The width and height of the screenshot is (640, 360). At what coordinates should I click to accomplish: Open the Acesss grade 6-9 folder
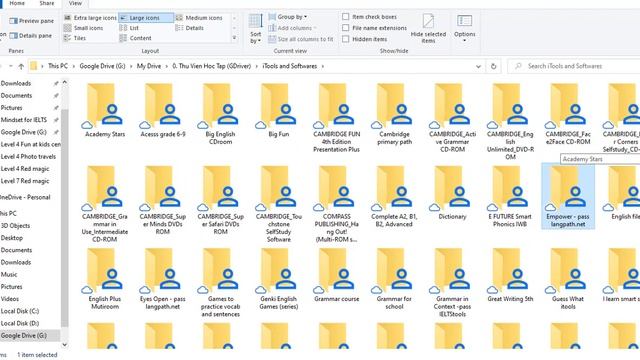point(162,110)
